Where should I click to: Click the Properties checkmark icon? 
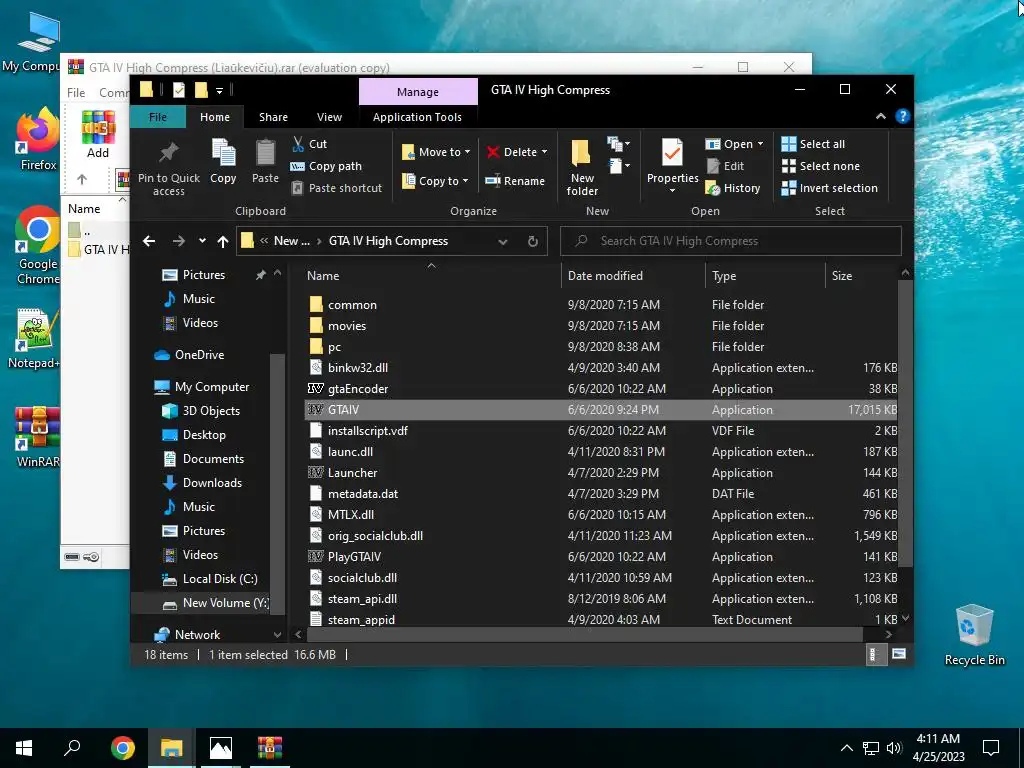point(672,153)
